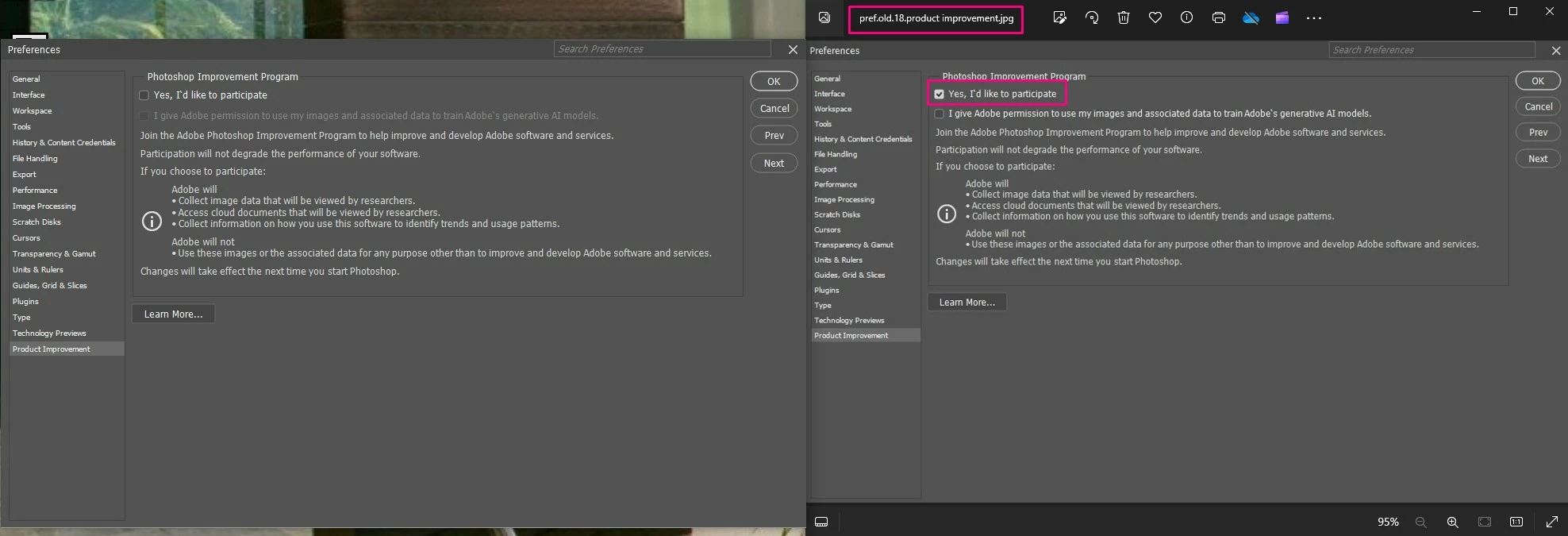Image resolution: width=1568 pixels, height=536 pixels.
Task: Click the fit-to-window icon in Photos
Action: (1485, 522)
